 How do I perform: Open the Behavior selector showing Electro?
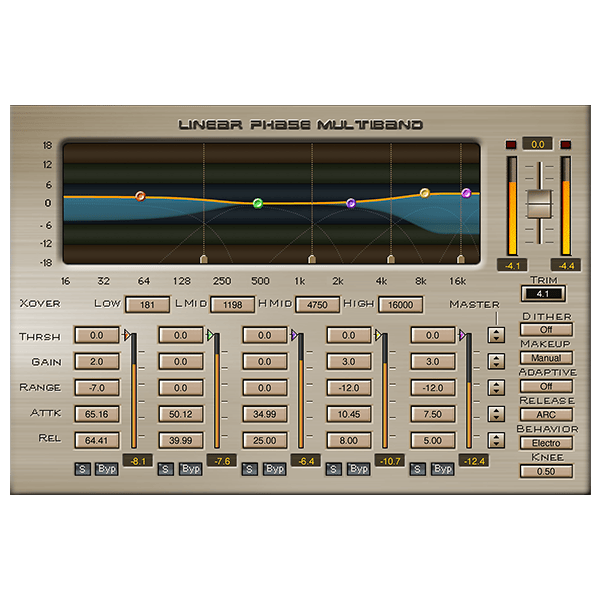click(546, 443)
